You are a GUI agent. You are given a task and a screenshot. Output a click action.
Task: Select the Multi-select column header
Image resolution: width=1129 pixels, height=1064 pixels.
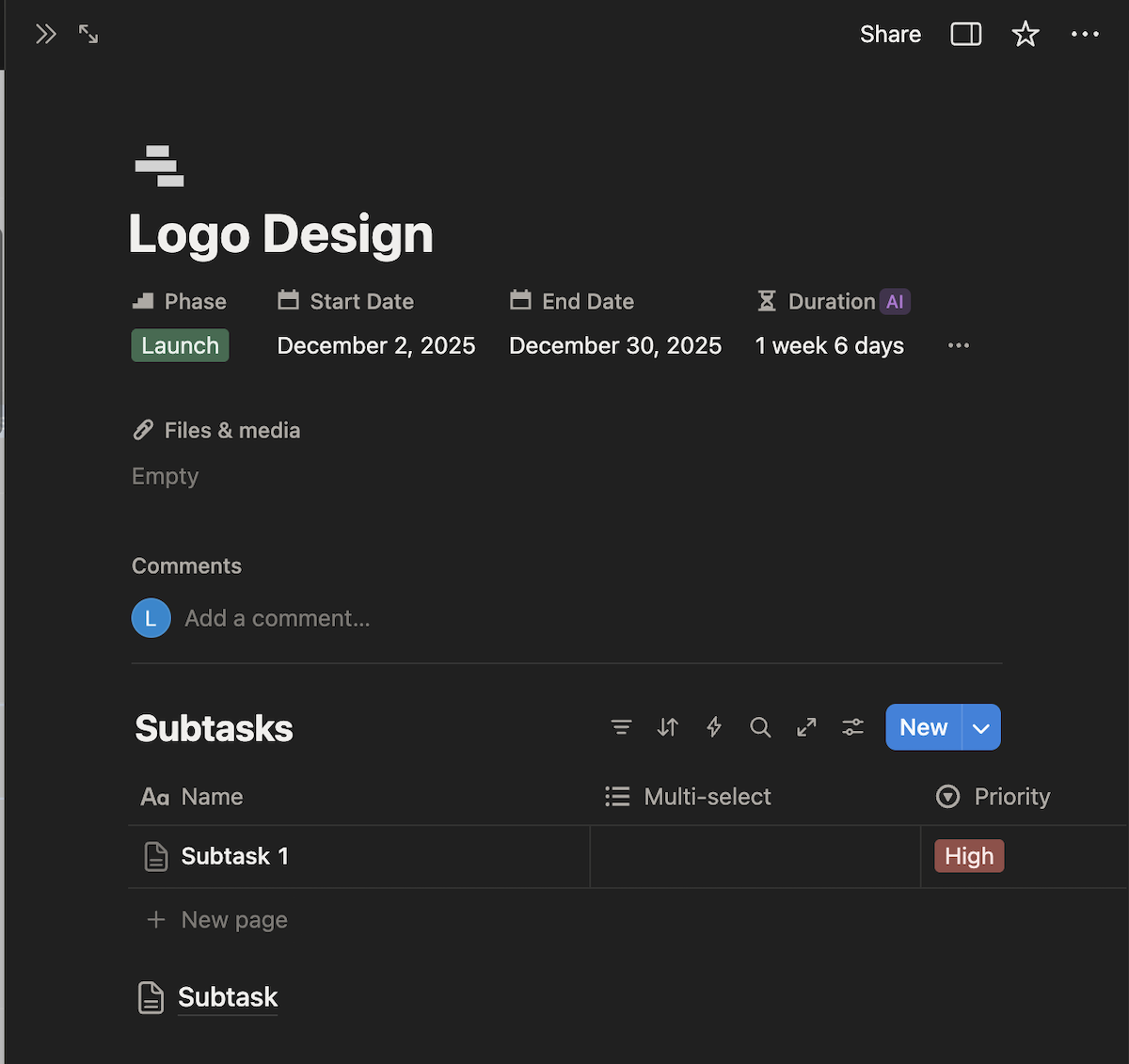(707, 797)
